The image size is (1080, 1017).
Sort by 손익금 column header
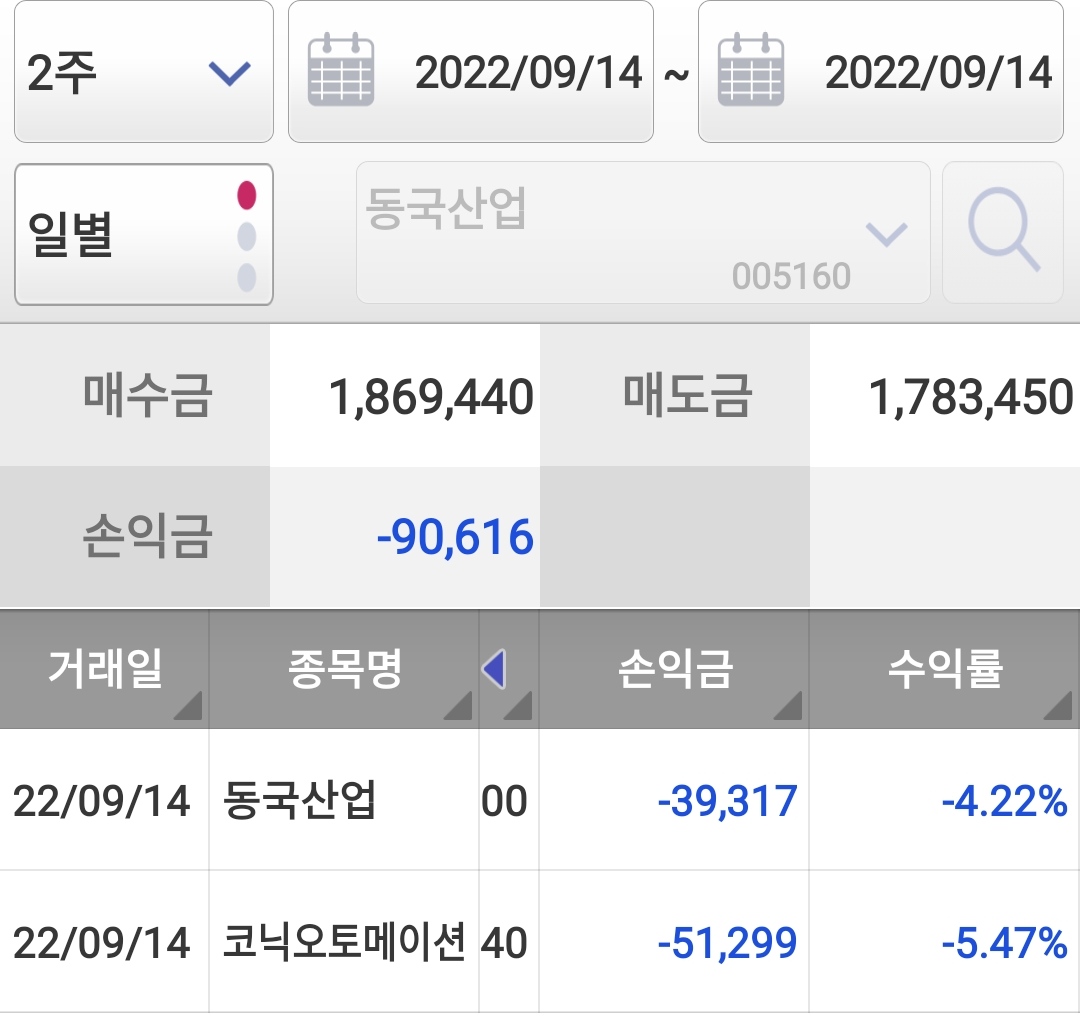tap(674, 669)
